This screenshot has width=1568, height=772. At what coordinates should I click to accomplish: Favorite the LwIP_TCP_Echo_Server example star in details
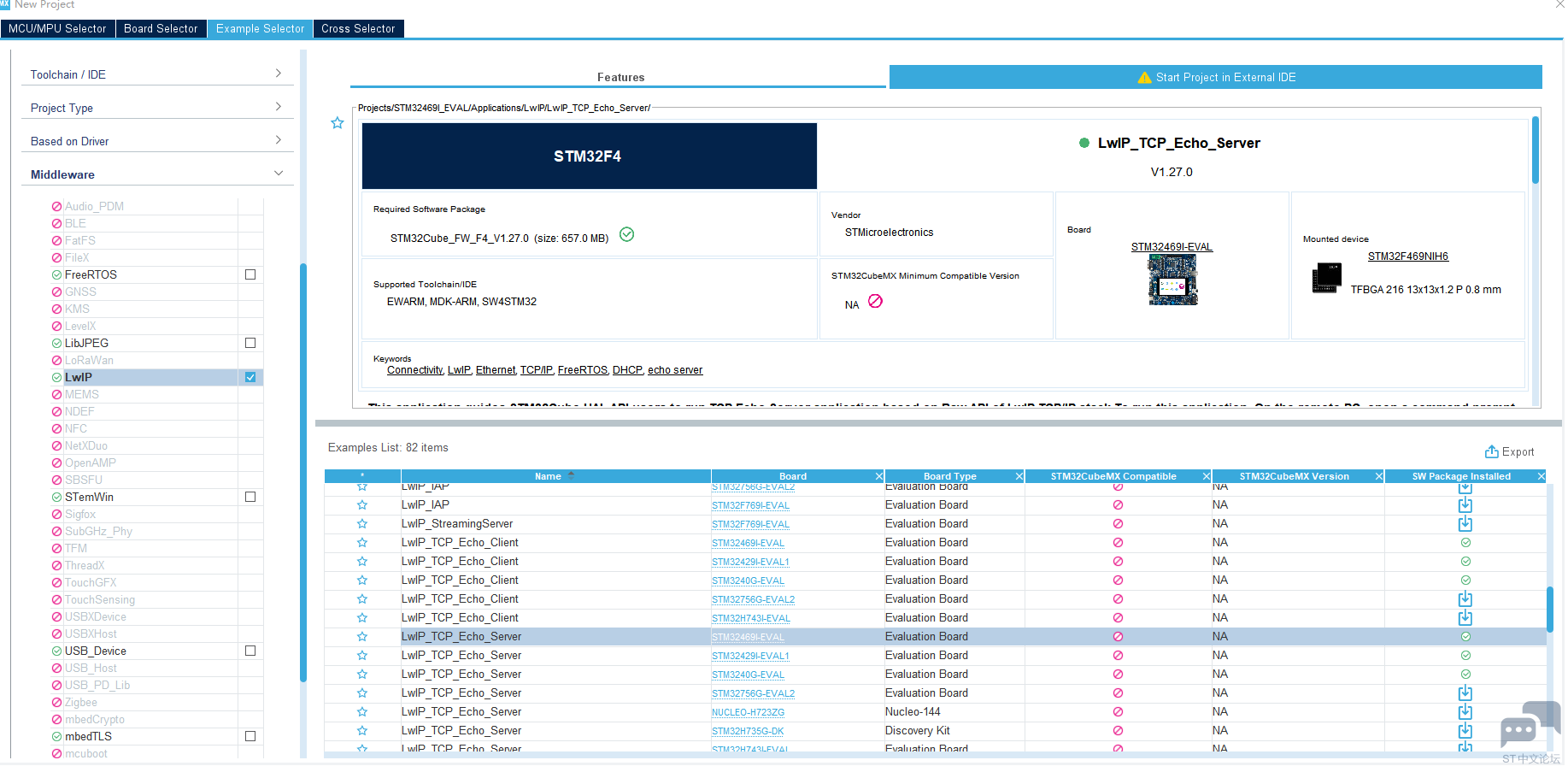(x=338, y=123)
